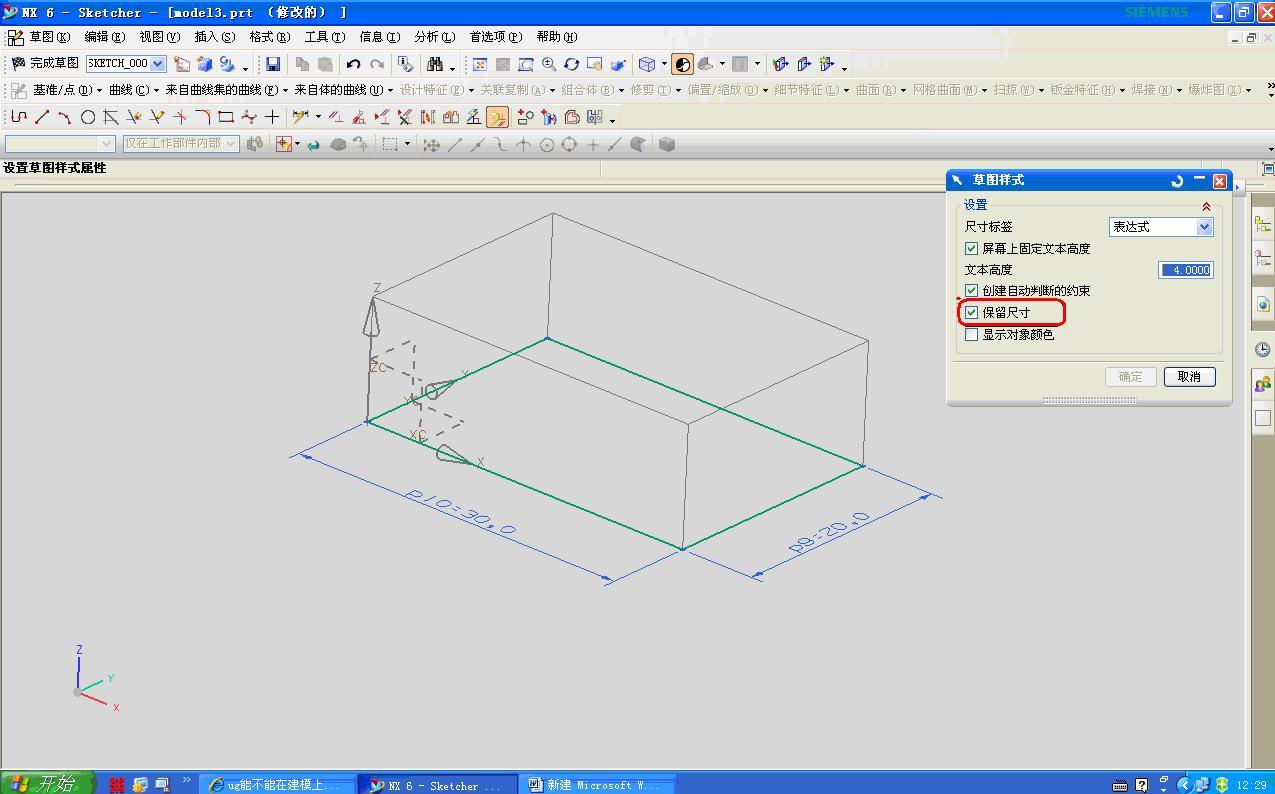Image resolution: width=1275 pixels, height=794 pixels.
Task: Expand the 来自曲线集的曲线 dropdown
Action: [227, 90]
